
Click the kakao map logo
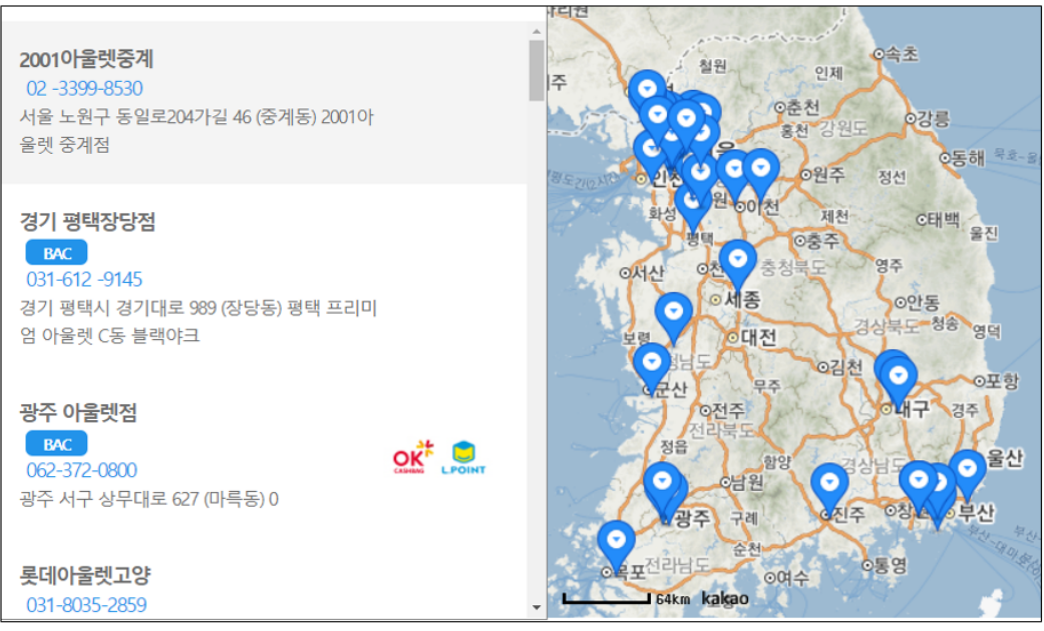pos(724,598)
